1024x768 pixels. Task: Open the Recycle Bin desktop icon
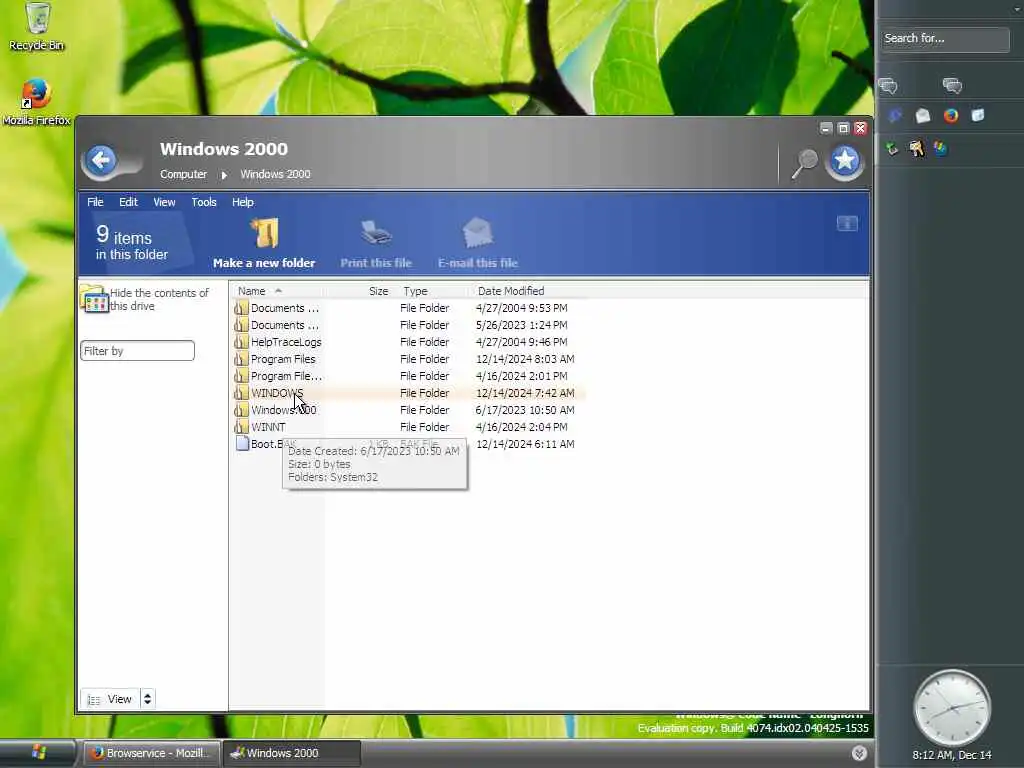pyautogui.click(x=37, y=27)
